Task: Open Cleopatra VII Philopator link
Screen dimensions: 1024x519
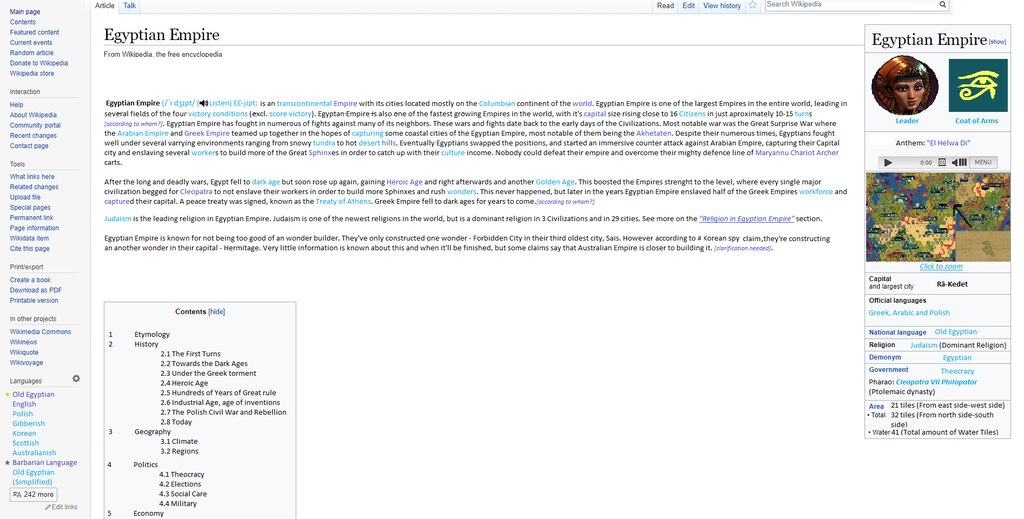Action: tap(936, 383)
